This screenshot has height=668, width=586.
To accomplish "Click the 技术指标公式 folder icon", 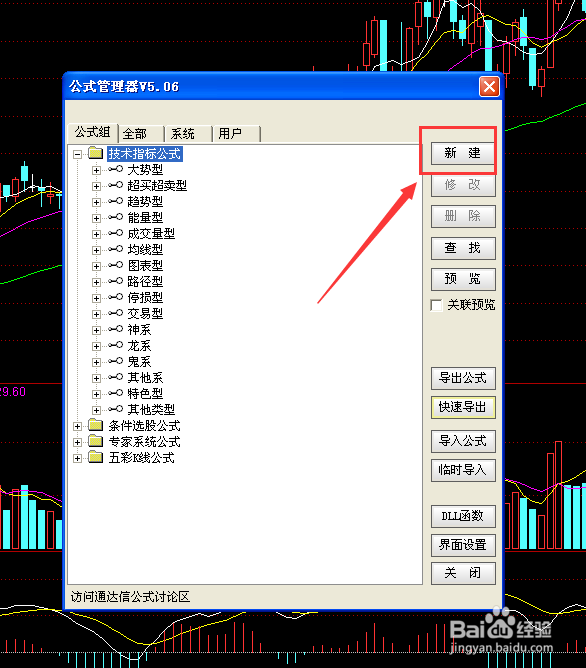I will click(96, 153).
